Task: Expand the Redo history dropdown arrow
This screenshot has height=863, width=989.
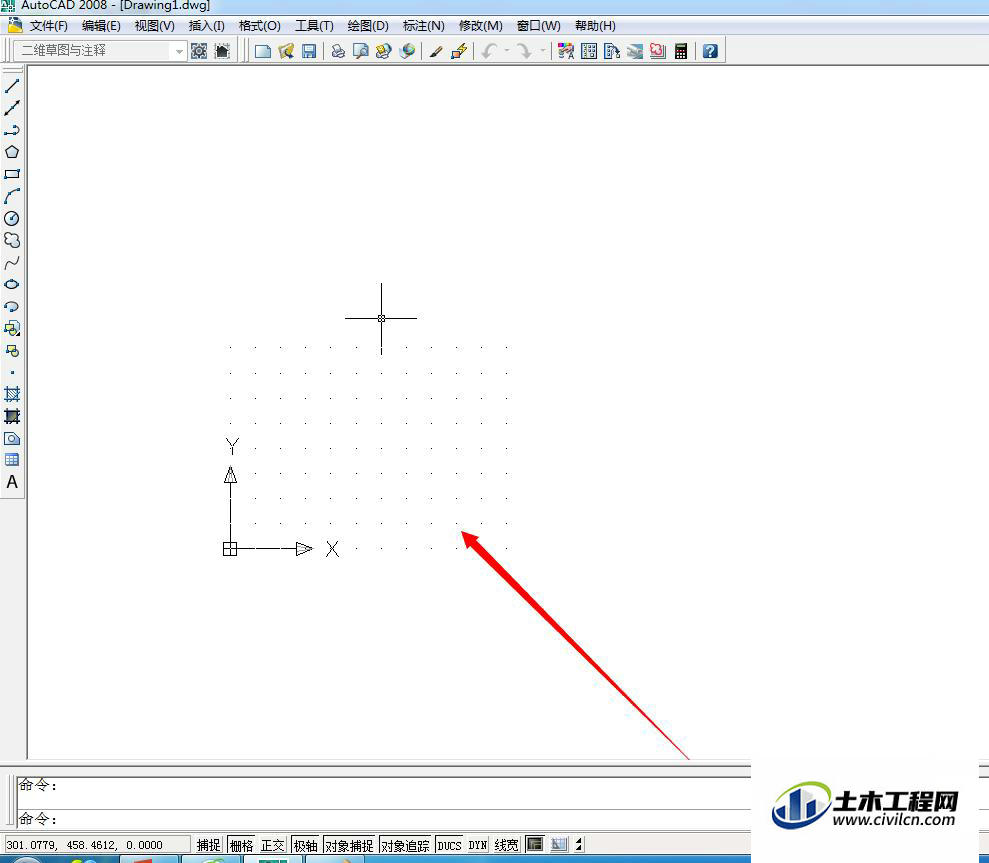Action: pos(542,51)
